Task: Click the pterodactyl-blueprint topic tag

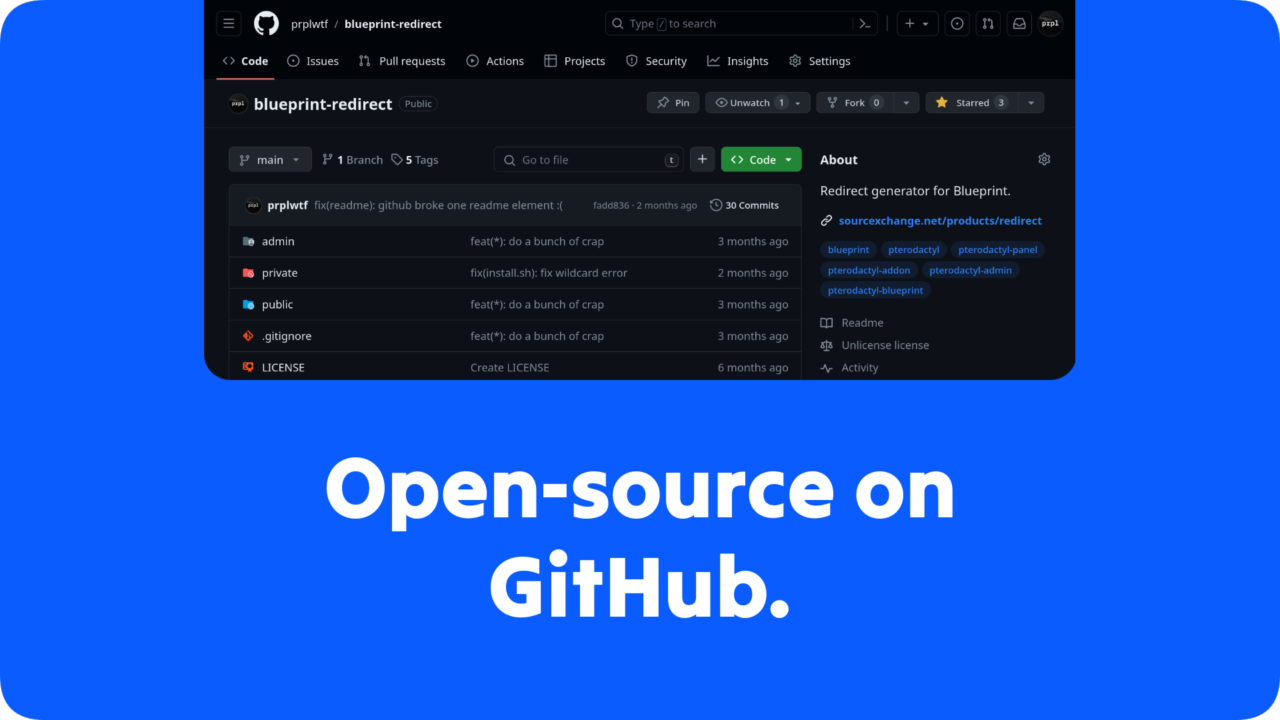Action: (876, 290)
